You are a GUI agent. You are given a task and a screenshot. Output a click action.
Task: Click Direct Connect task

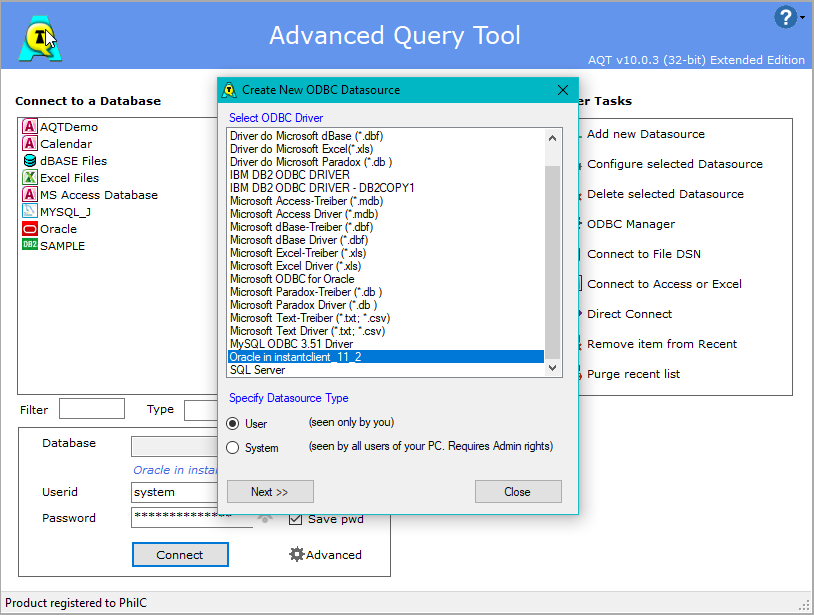(x=629, y=314)
